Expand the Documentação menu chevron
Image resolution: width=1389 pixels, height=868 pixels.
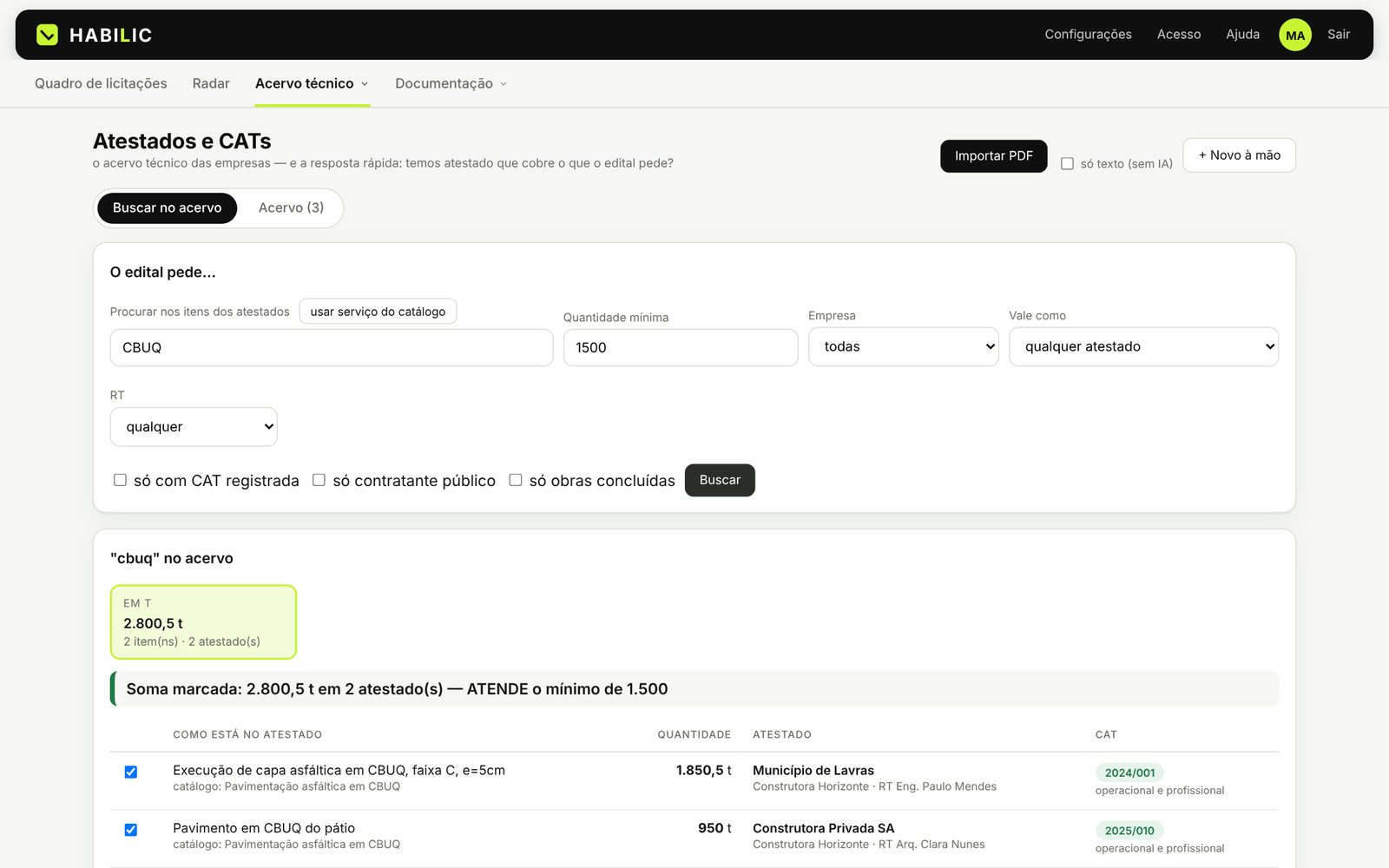tap(504, 84)
